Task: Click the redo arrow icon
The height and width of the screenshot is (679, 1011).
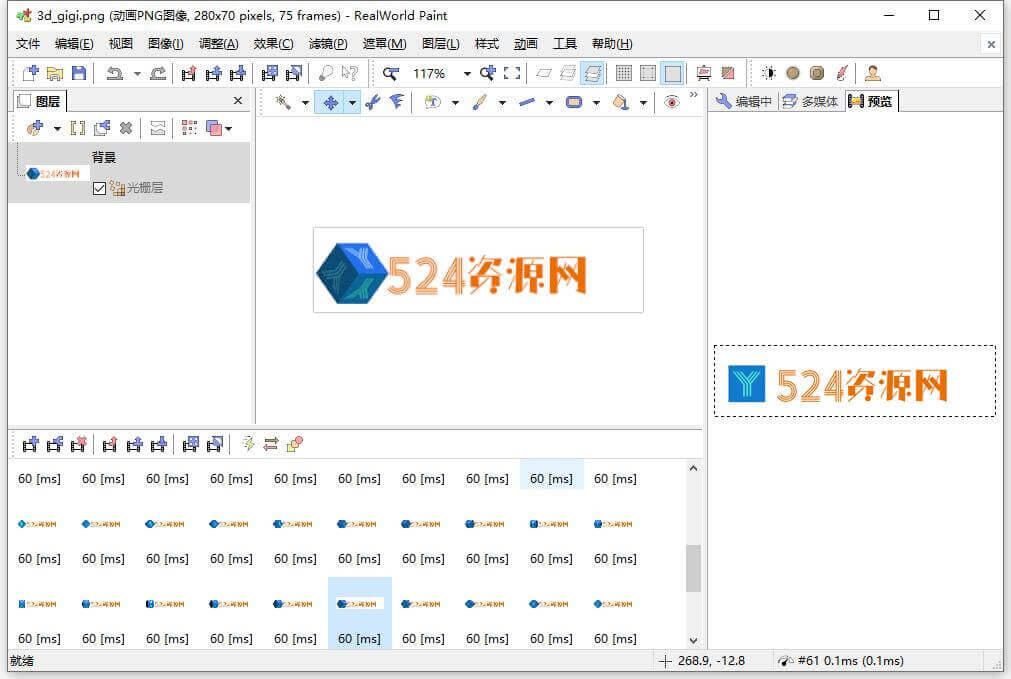Action: coord(158,73)
